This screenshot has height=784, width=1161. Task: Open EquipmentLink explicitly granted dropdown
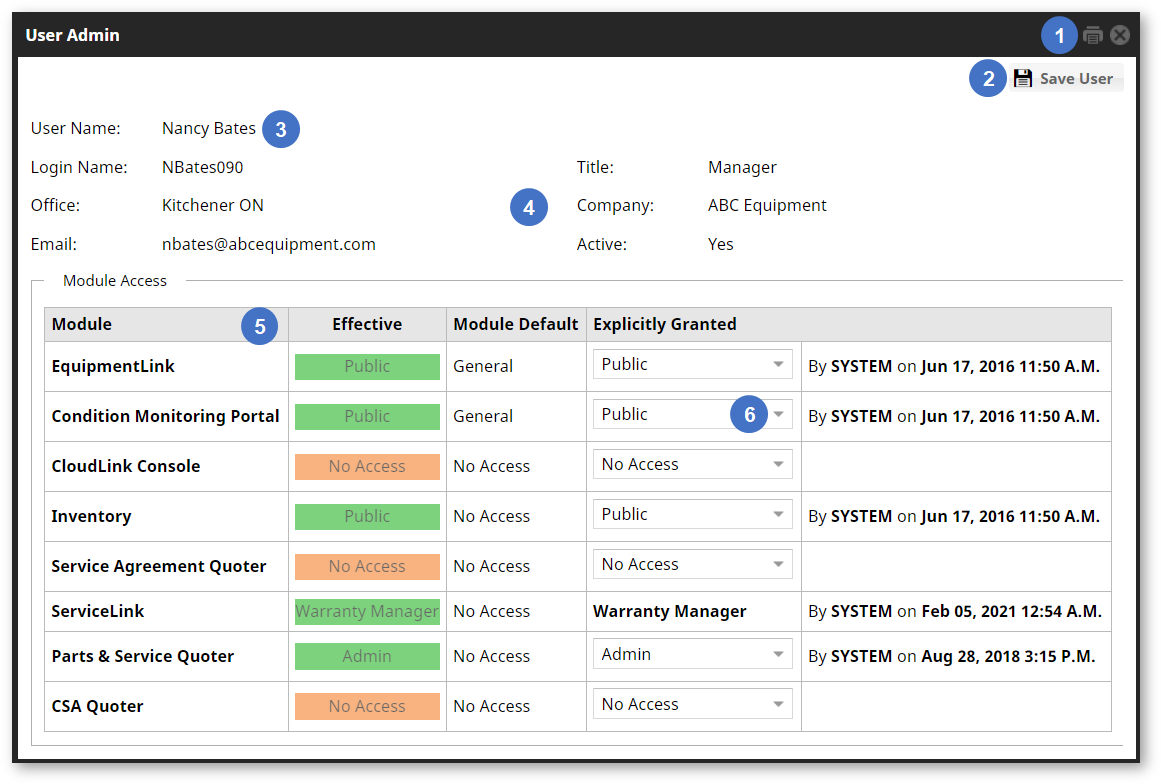[x=692, y=364]
